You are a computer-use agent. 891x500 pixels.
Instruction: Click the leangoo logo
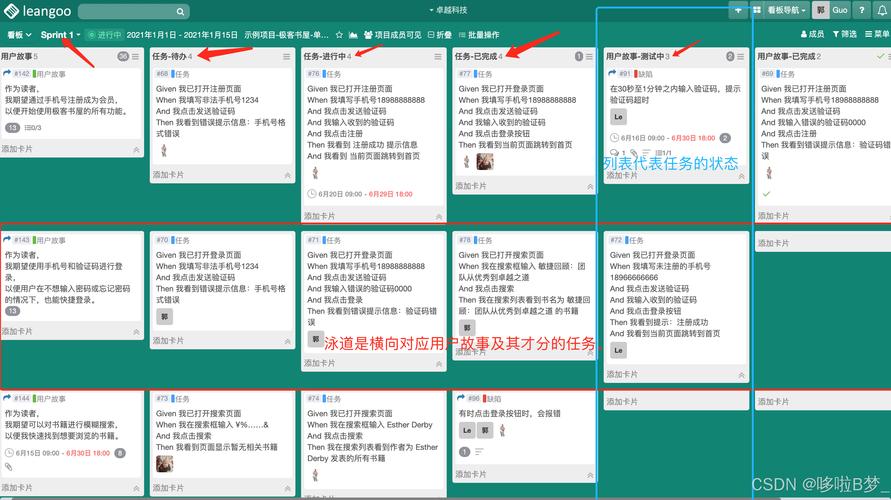point(38,11)
